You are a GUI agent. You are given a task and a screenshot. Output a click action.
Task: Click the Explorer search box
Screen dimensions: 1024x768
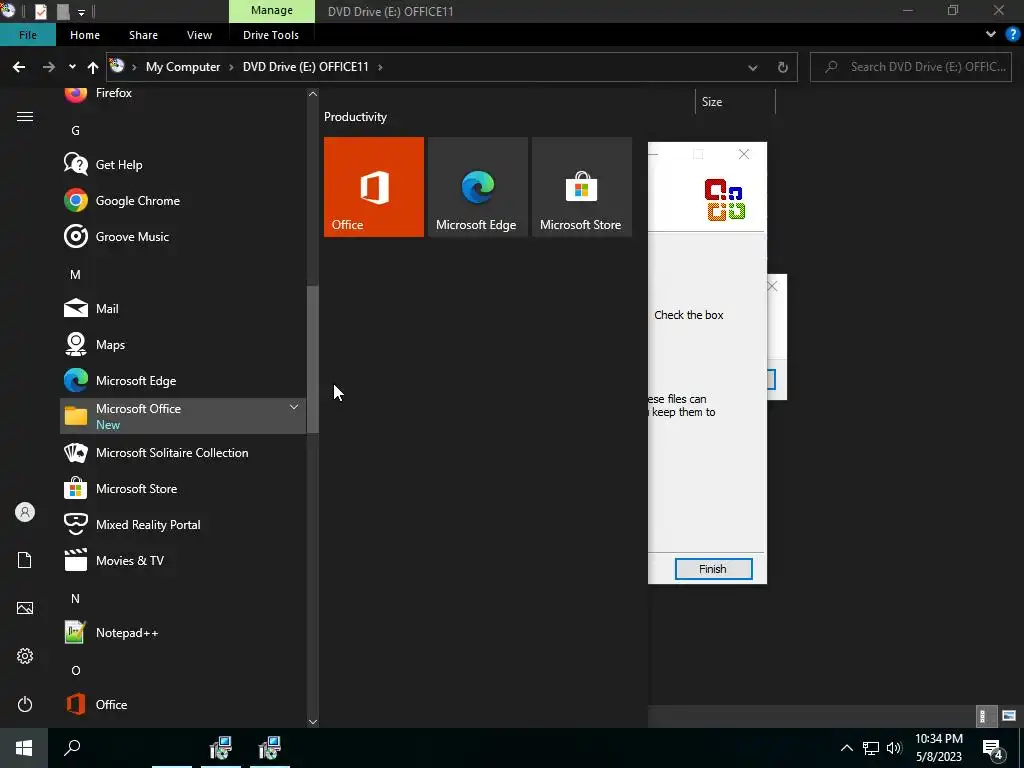tap(910, 67)
